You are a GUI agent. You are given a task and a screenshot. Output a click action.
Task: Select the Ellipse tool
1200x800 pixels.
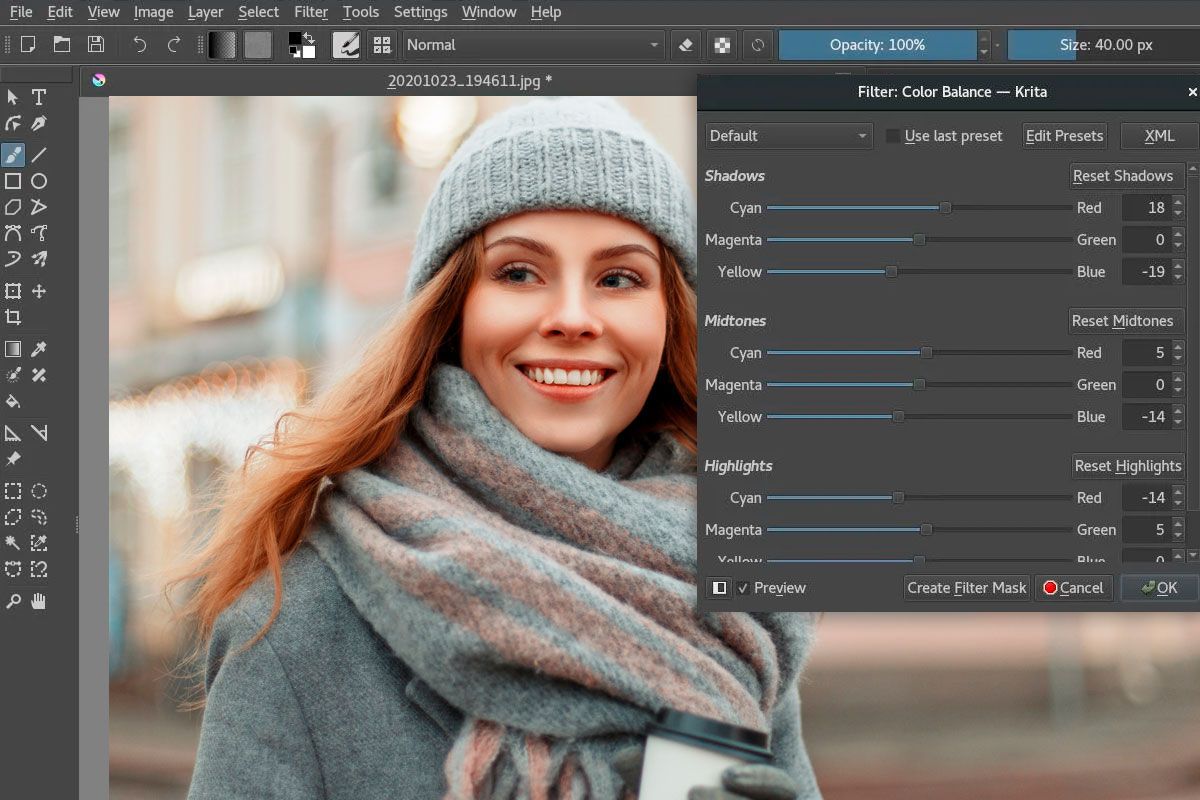click(x=39, y=181)
